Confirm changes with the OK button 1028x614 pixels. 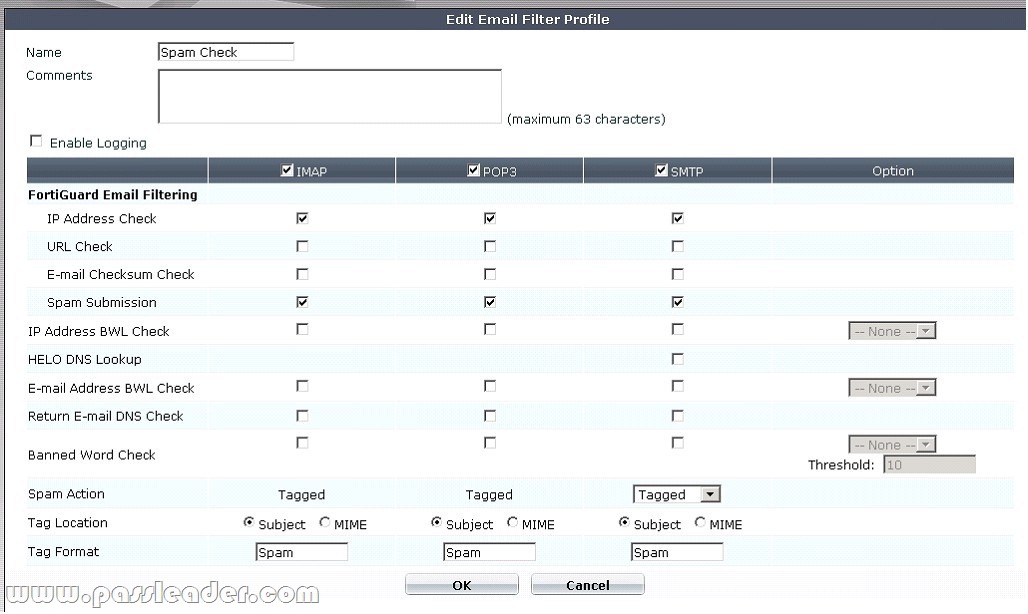click(462, 585)
